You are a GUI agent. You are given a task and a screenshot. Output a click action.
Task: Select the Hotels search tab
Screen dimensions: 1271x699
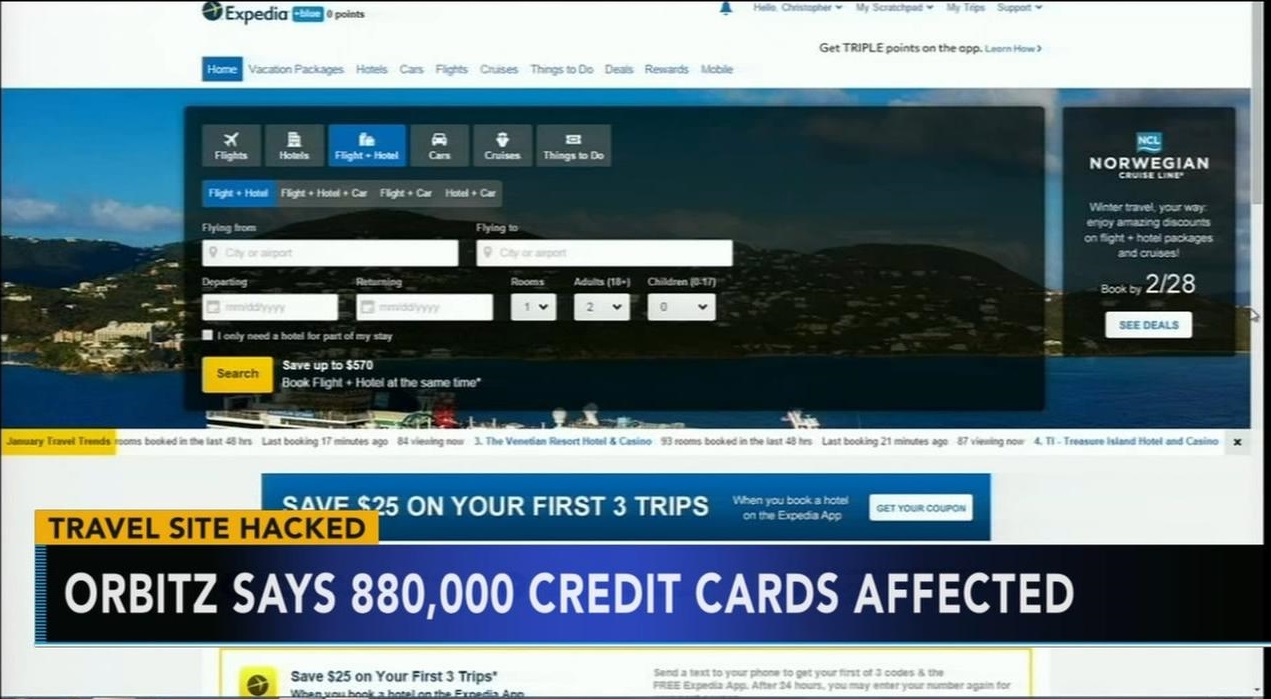[x=294, y=146]
